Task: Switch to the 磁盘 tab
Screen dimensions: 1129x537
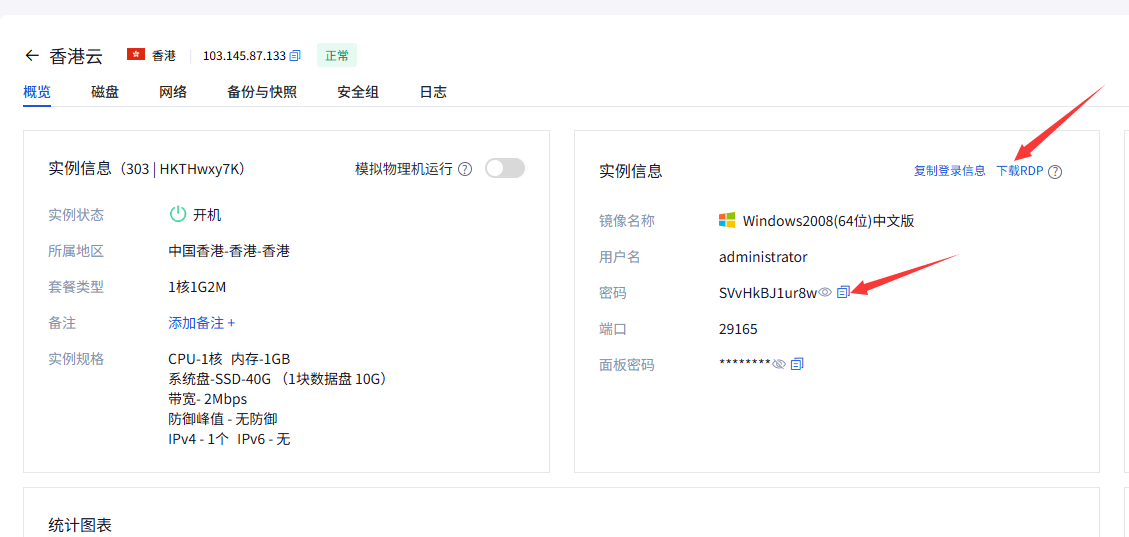Action: pos(105,92)
